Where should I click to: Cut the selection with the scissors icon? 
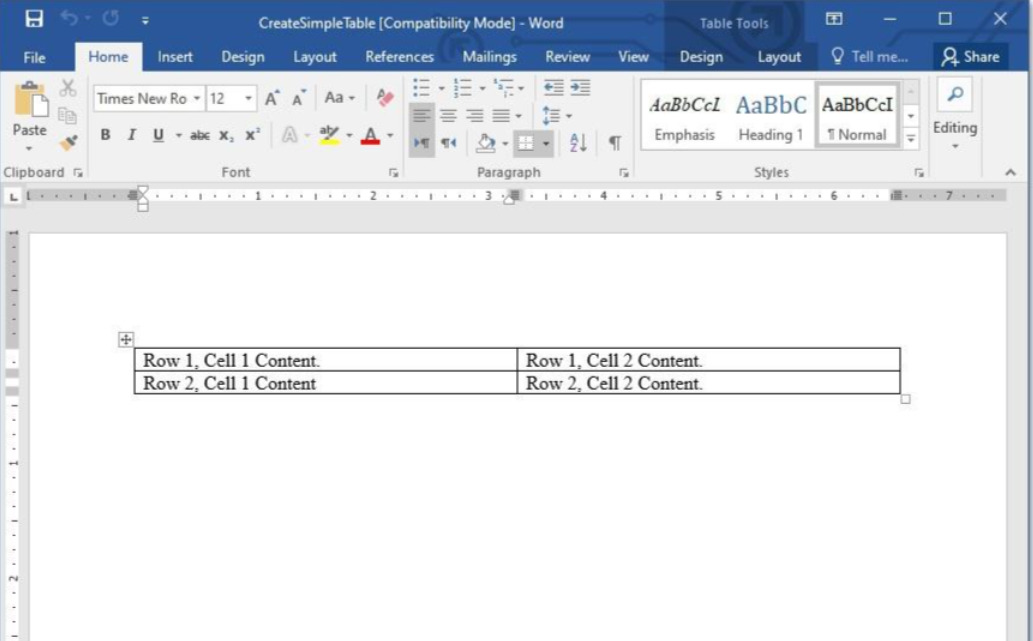68,88
